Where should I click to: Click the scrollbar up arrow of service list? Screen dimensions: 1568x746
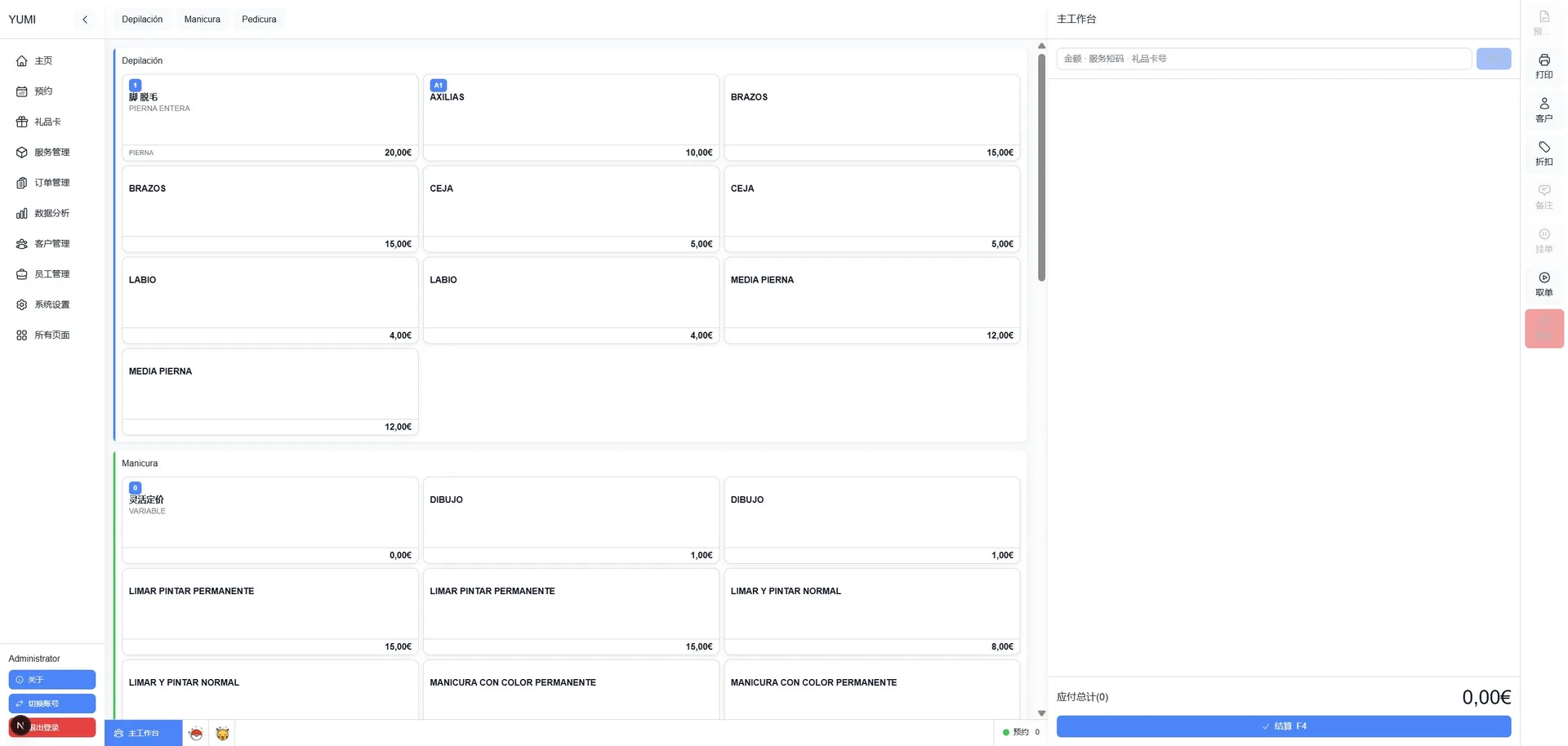click(x=1041, y=47)
